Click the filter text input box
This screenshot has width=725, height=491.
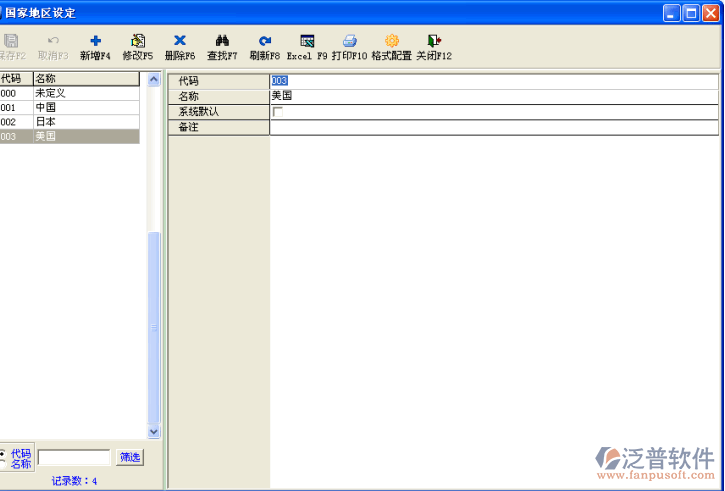[74, 457]
